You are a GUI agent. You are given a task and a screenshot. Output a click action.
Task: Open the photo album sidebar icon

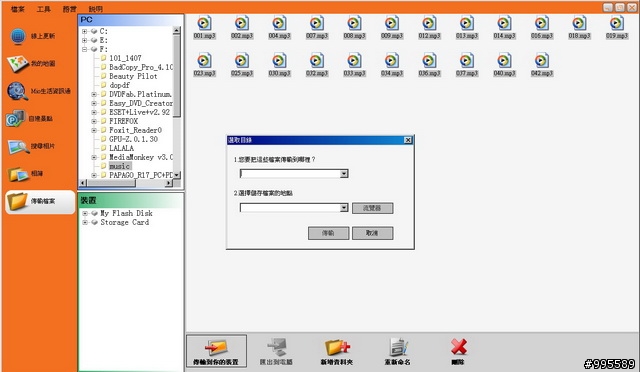click(18, 174)
